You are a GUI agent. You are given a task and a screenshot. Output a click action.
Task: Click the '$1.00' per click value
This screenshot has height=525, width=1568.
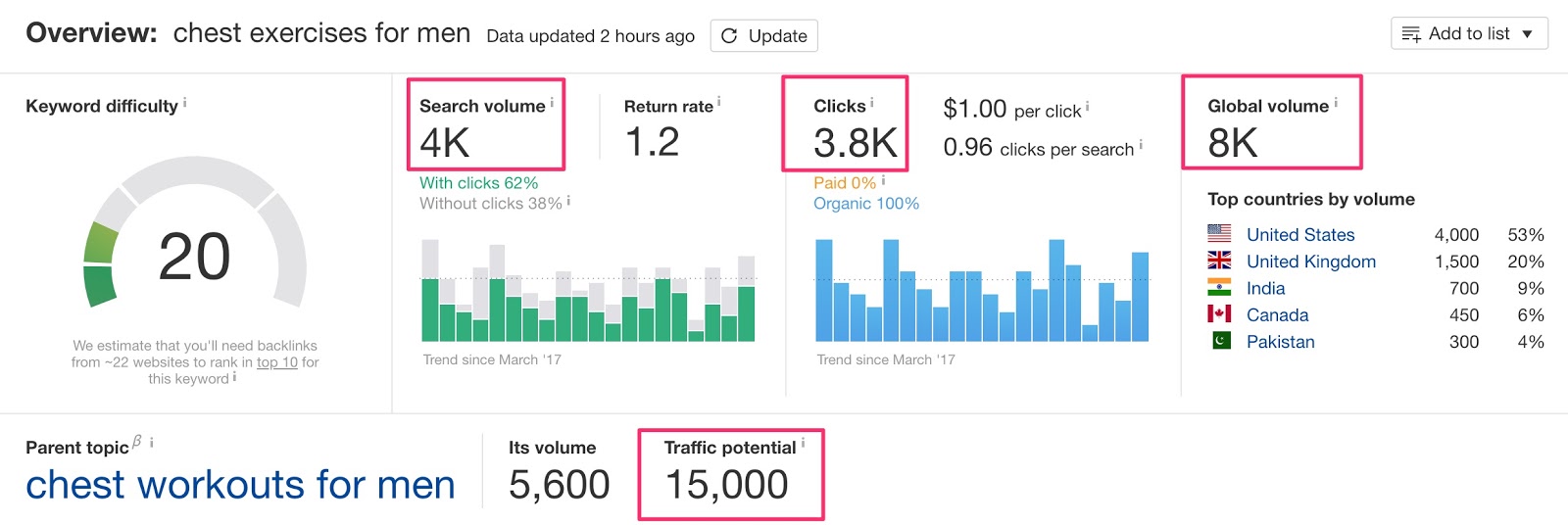tap(975, 109)
